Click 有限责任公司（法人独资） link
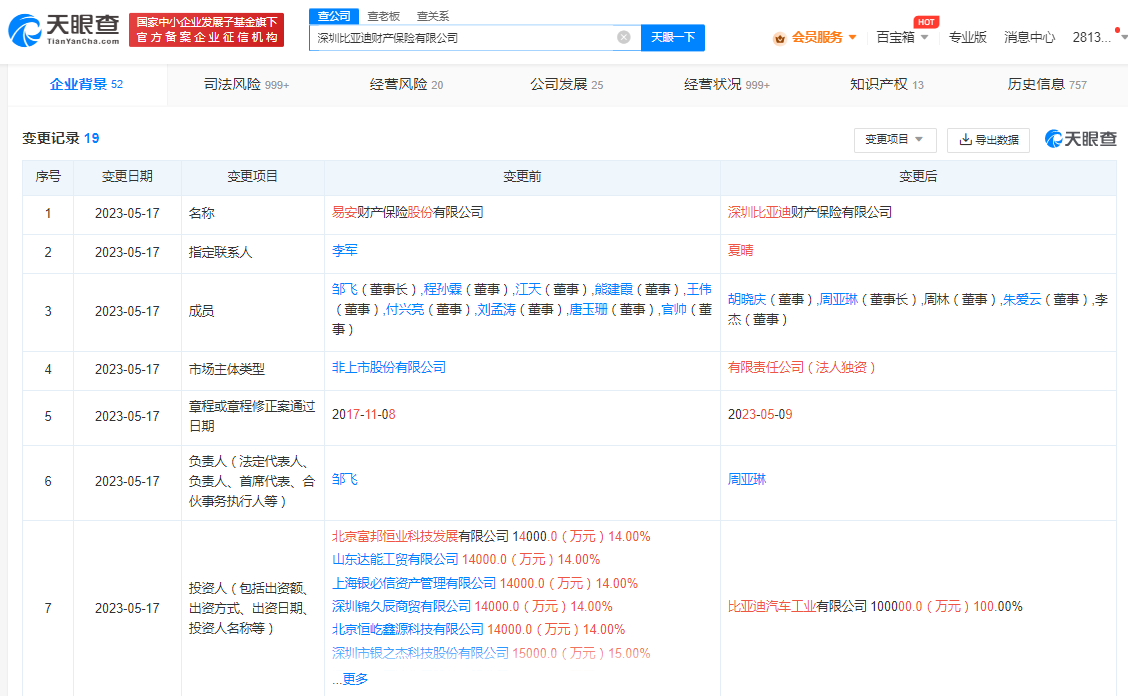1128x696 pixels. click(x=801, y=367)
